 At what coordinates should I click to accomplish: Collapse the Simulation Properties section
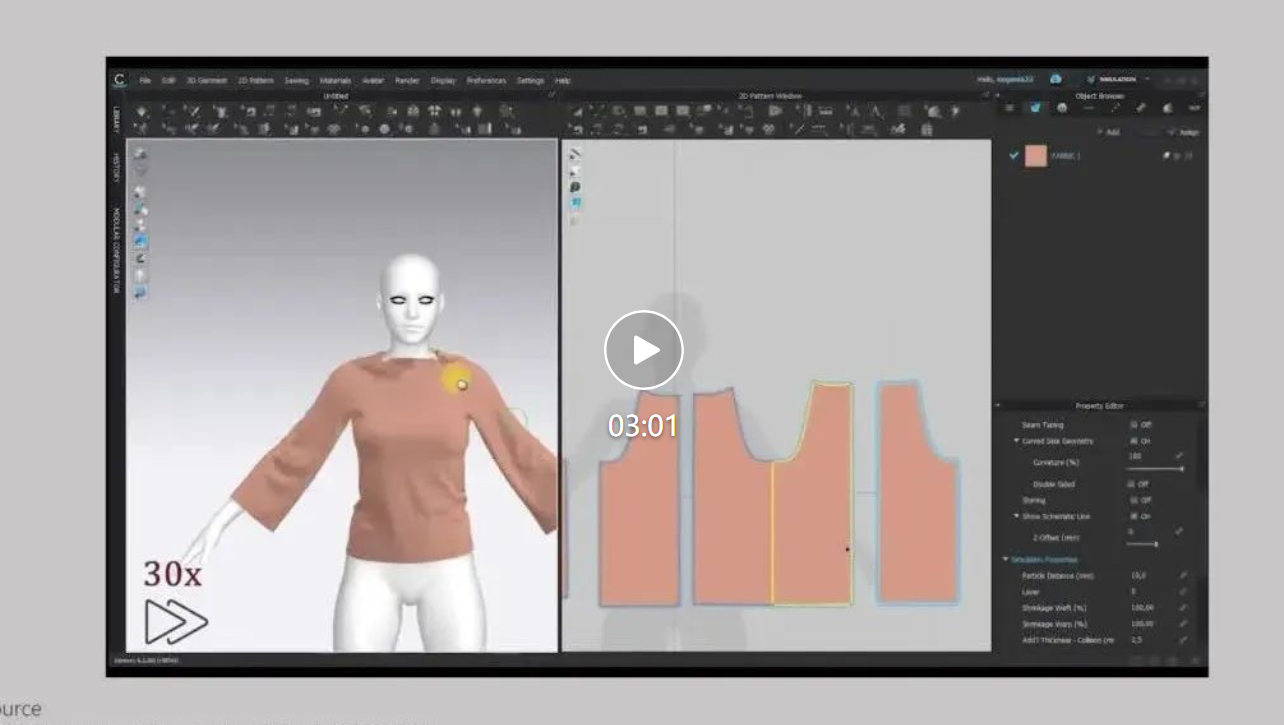(1006, 559)
